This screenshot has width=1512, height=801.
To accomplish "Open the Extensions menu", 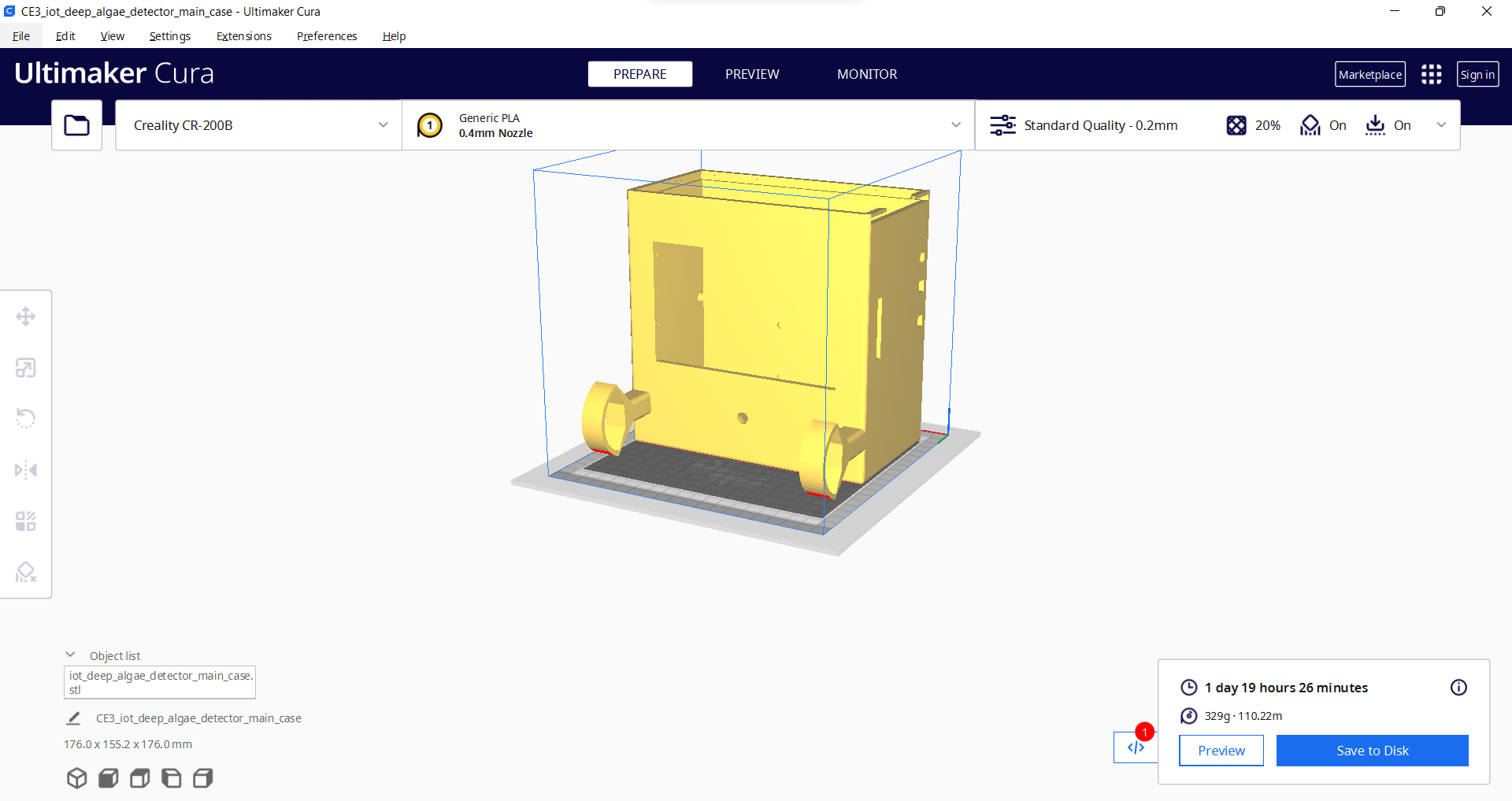I will coord(244,36).
